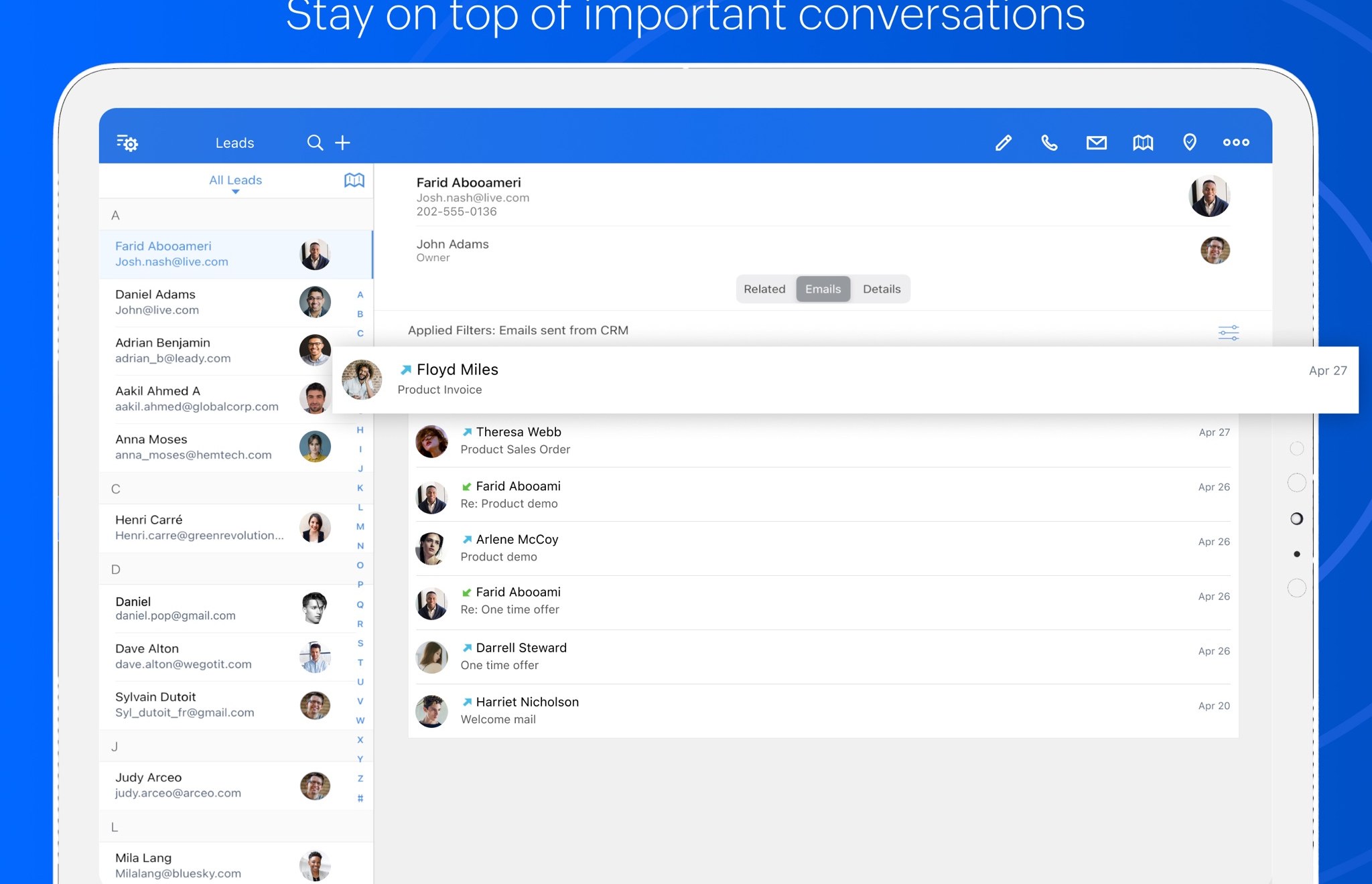Open lead Aakil Ahmed A
The width and height of the screenshot is (1372, 884).
tap(216, 398)
